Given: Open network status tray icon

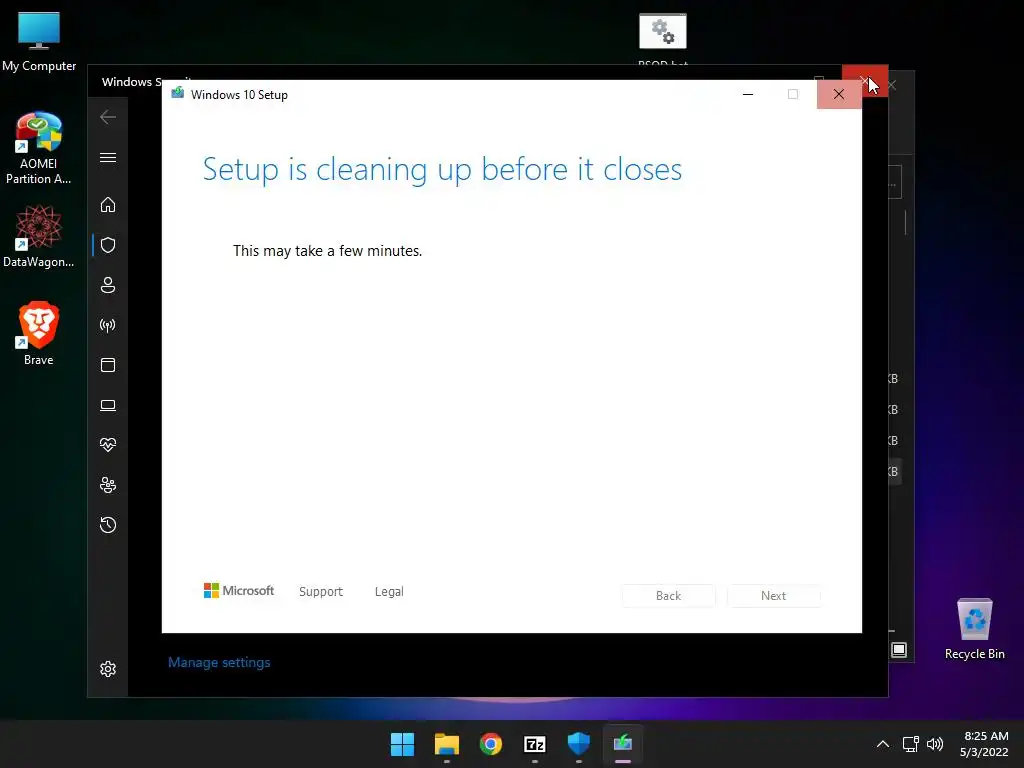Looking at the screenshot, I should (910, 744).
